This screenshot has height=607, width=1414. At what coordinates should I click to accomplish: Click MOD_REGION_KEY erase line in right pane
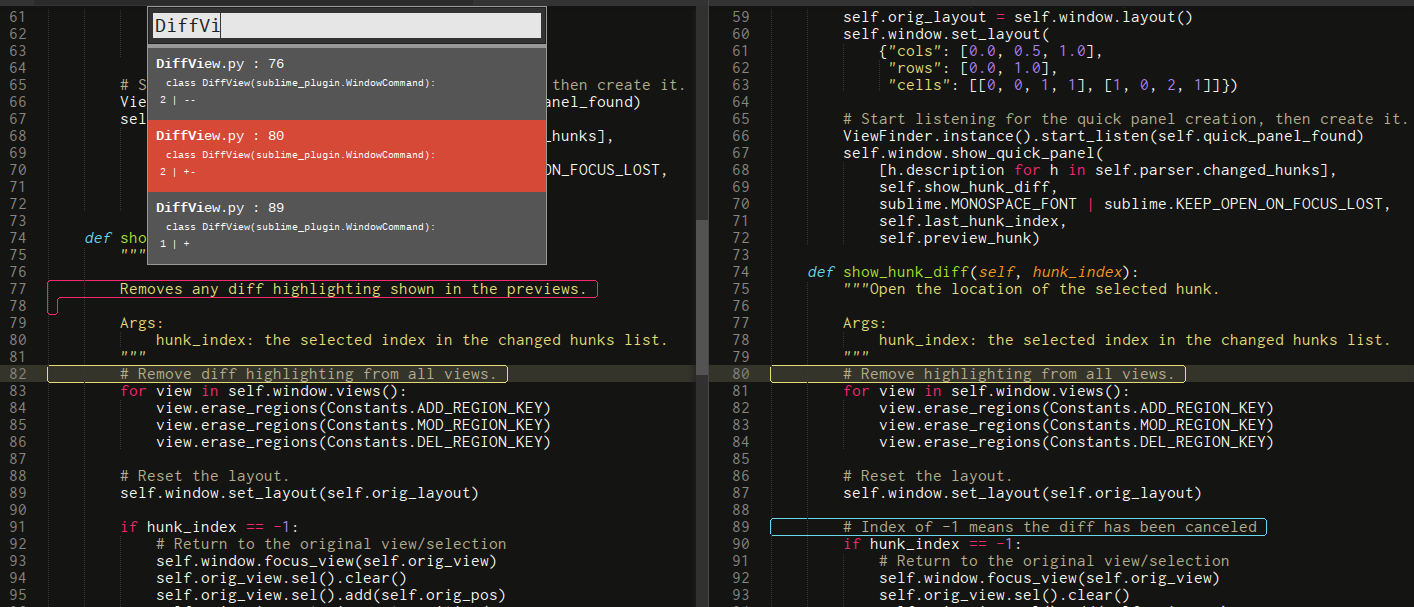pyautogui.click(x=1077, y=425)
